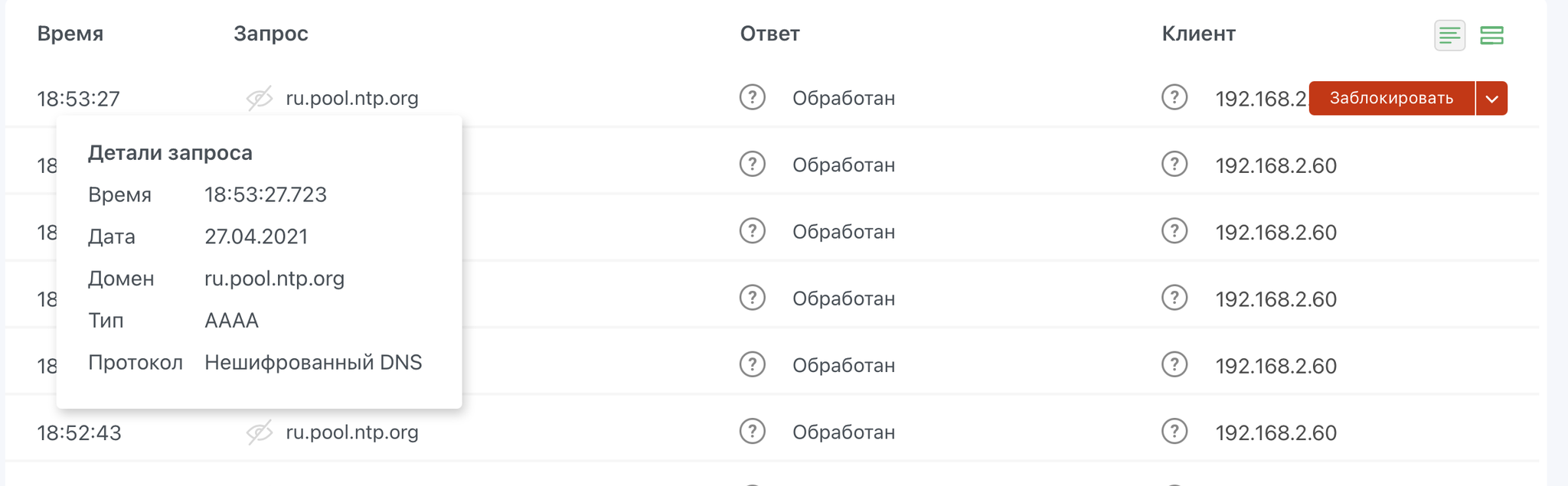The height and width of the screenshot is (486, 1568).
Task: Switch to detailed table view icon
Action: pyautogui.click(x=1491, y=35)
